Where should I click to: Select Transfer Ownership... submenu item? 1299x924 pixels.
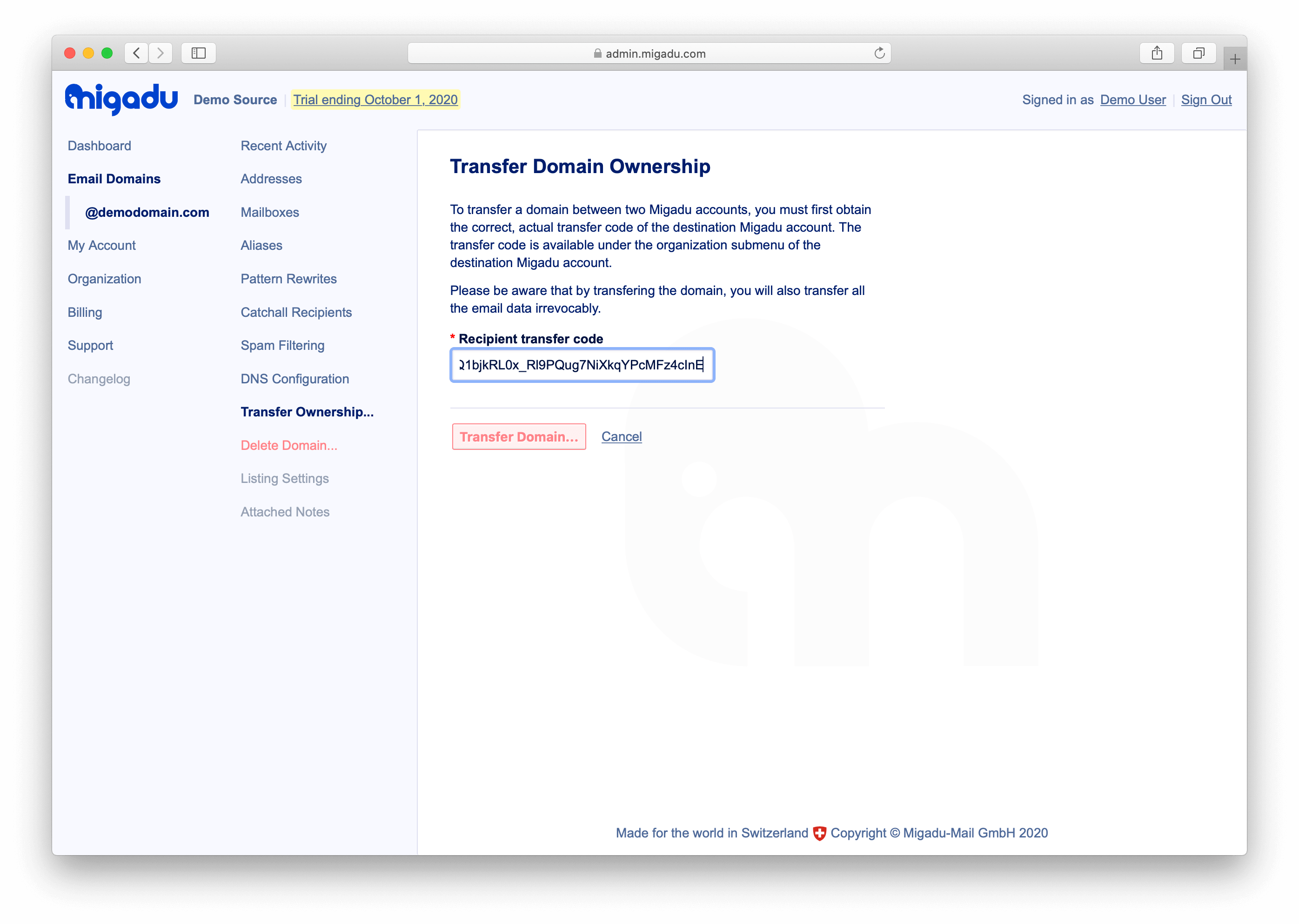click(x=307, y=412)
